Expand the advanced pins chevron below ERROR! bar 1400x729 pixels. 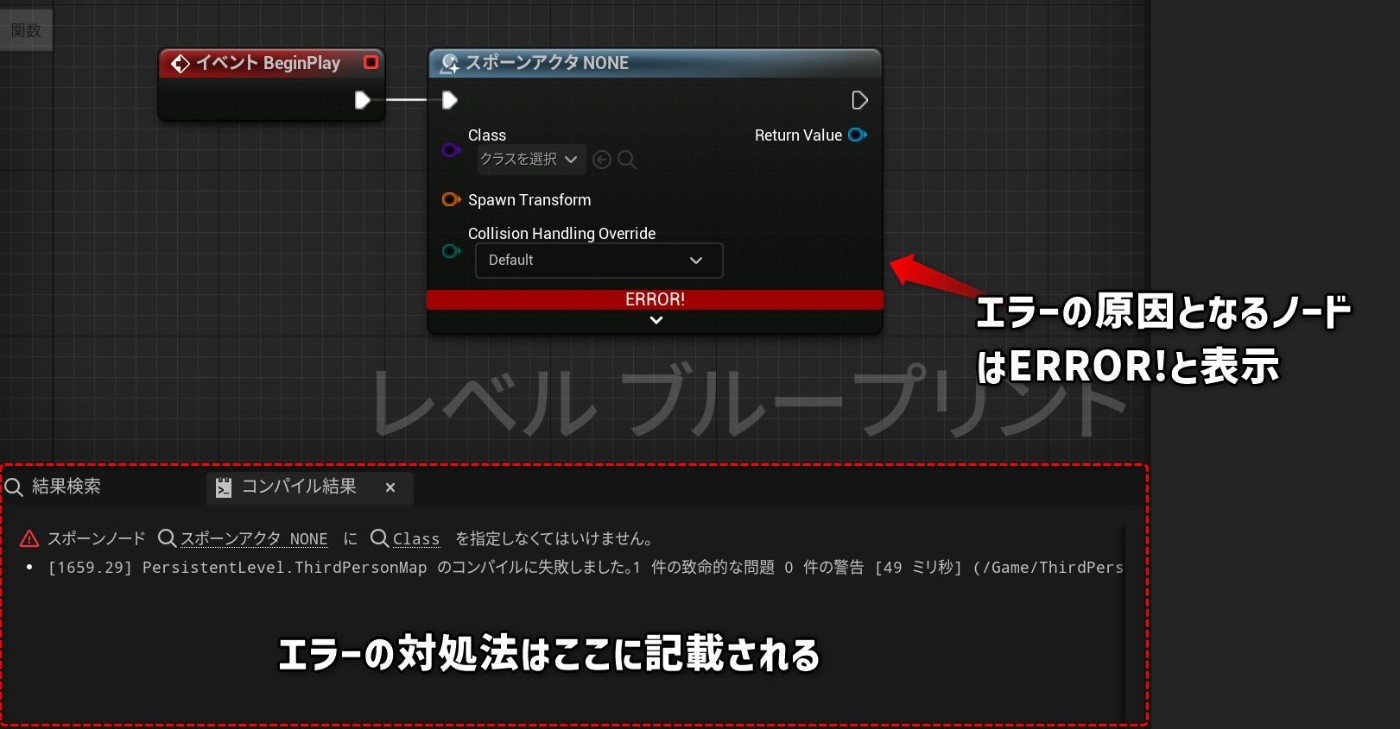coord(656,319)
